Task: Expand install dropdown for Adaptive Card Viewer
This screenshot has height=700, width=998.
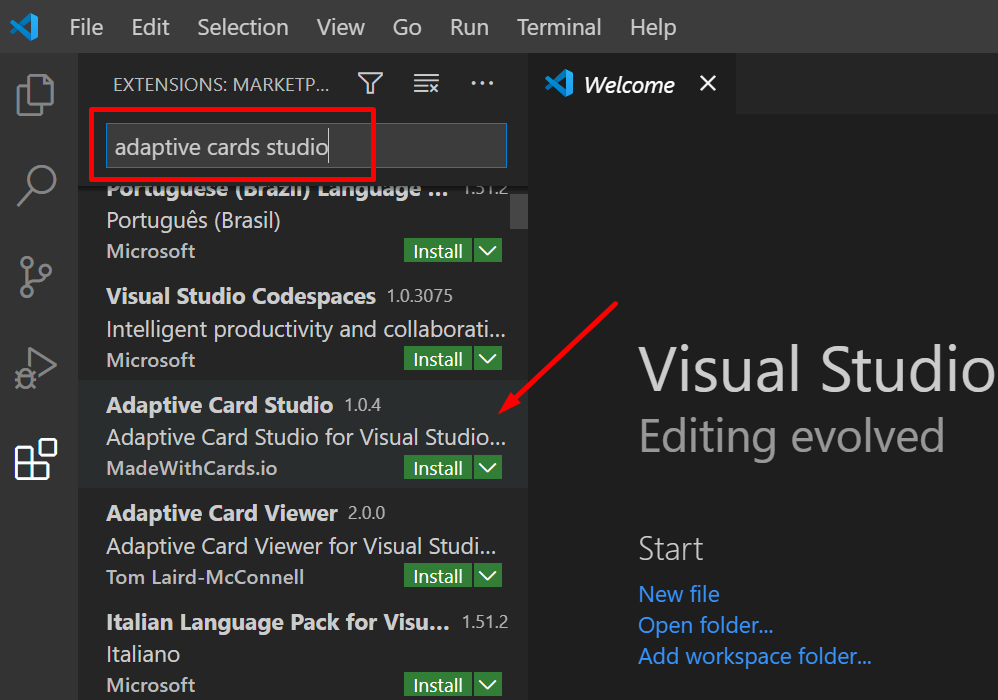Action: coord(488,576)
